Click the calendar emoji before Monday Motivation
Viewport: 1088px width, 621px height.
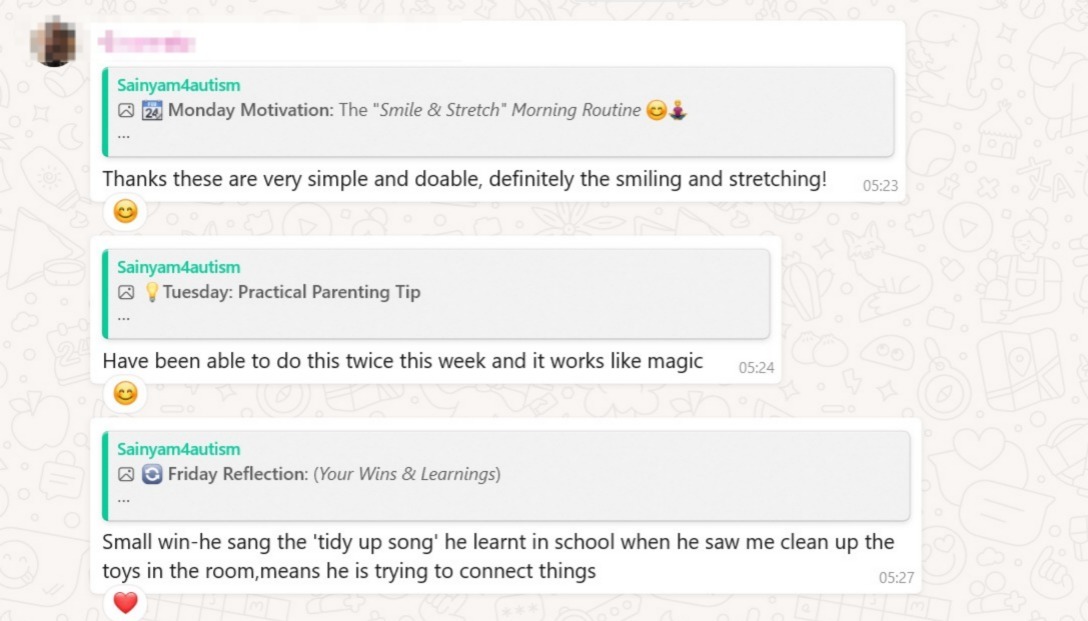click(x=152, y=111)
